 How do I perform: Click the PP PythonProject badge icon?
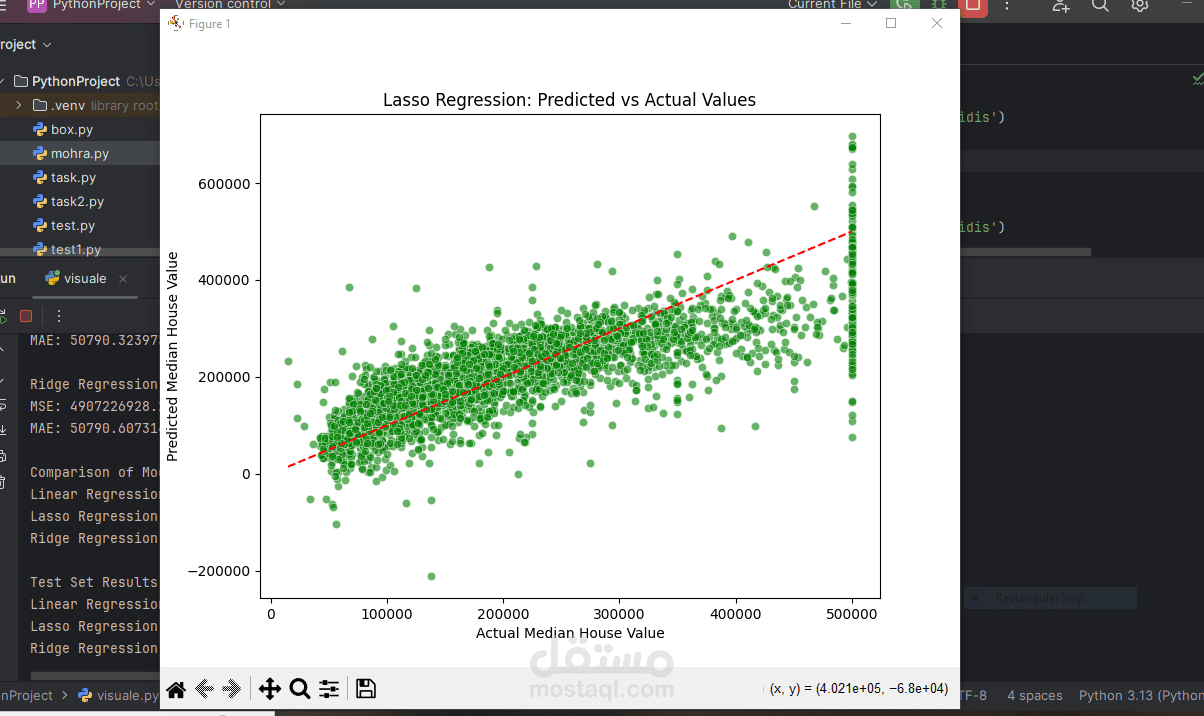tap(37, 5)
